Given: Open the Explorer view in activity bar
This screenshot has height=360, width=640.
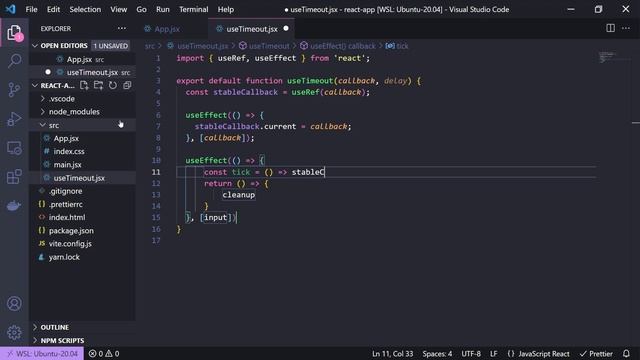Looking at the screenshot, I should (14, 33).
